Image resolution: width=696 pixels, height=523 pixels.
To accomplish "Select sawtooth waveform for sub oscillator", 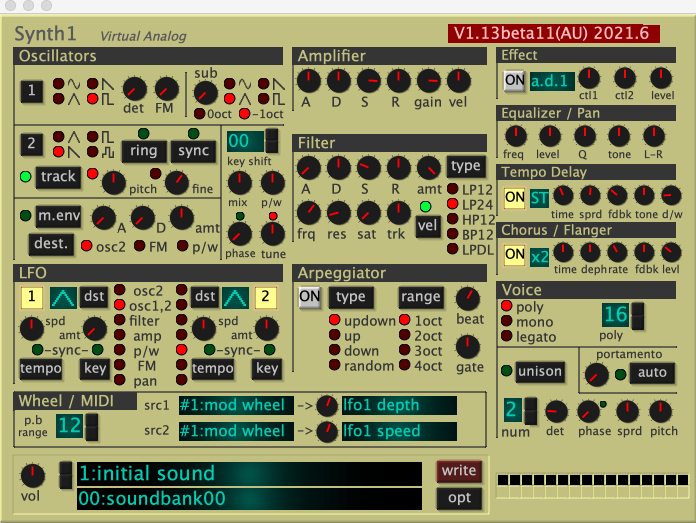I will pos(264,83).
